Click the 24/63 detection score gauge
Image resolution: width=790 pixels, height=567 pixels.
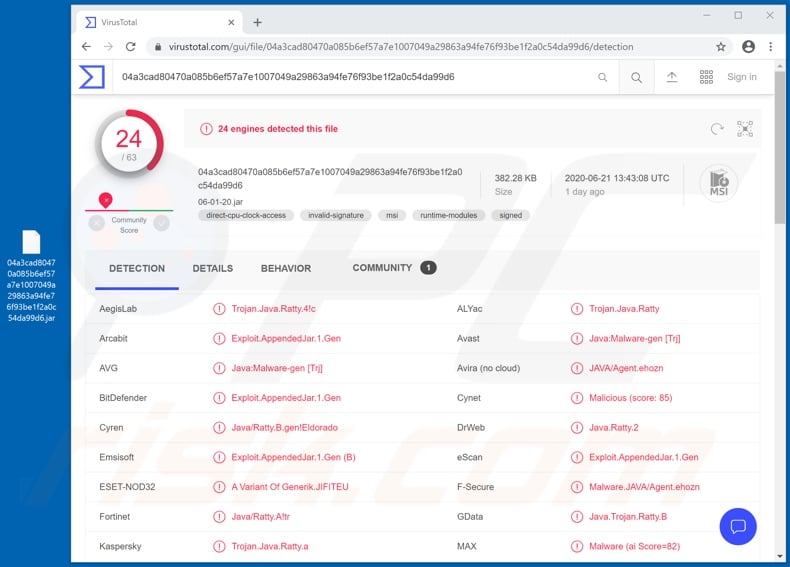129,143
